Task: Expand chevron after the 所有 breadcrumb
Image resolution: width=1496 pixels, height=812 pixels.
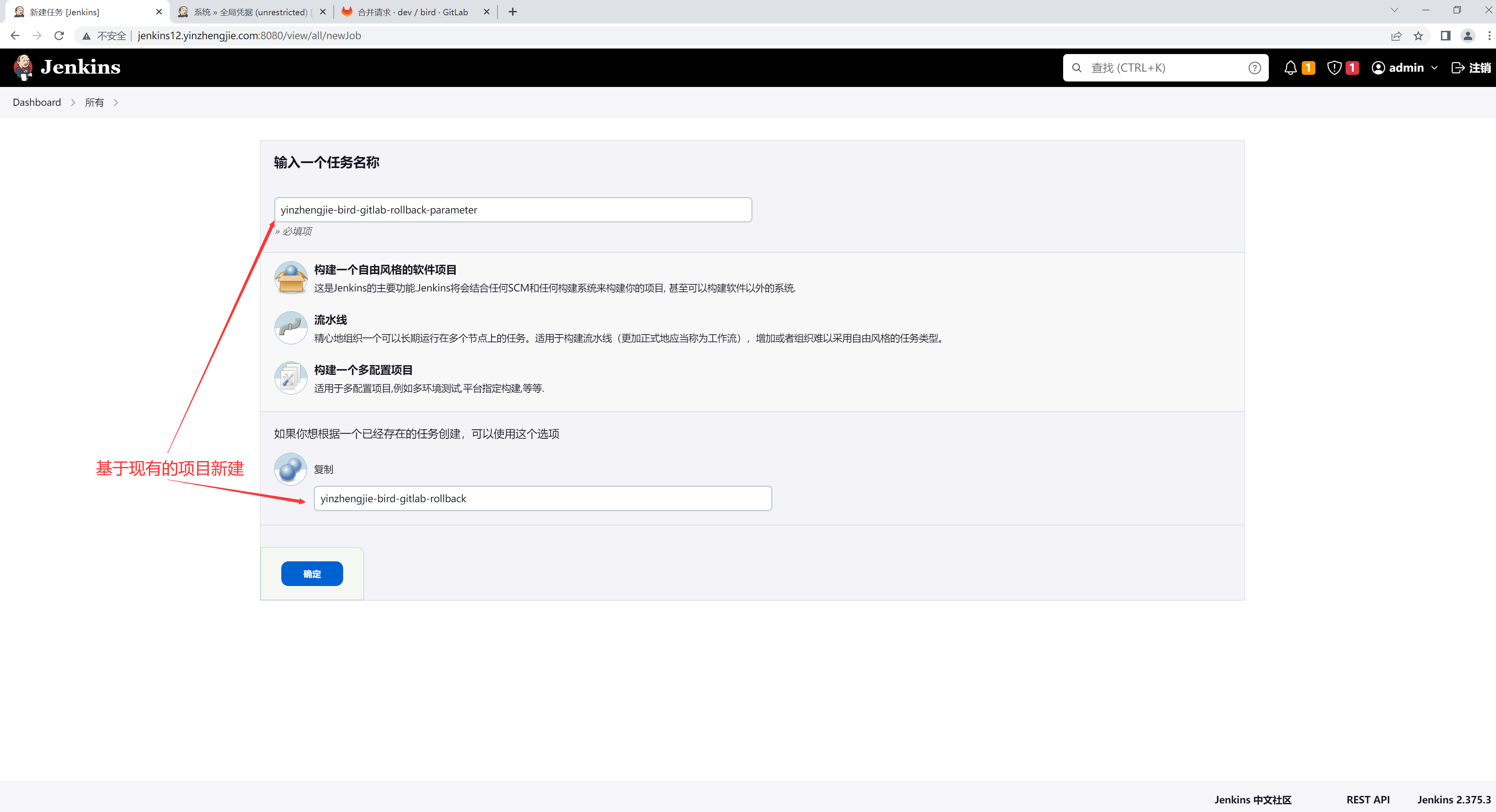Action: (x=116, y=103)
